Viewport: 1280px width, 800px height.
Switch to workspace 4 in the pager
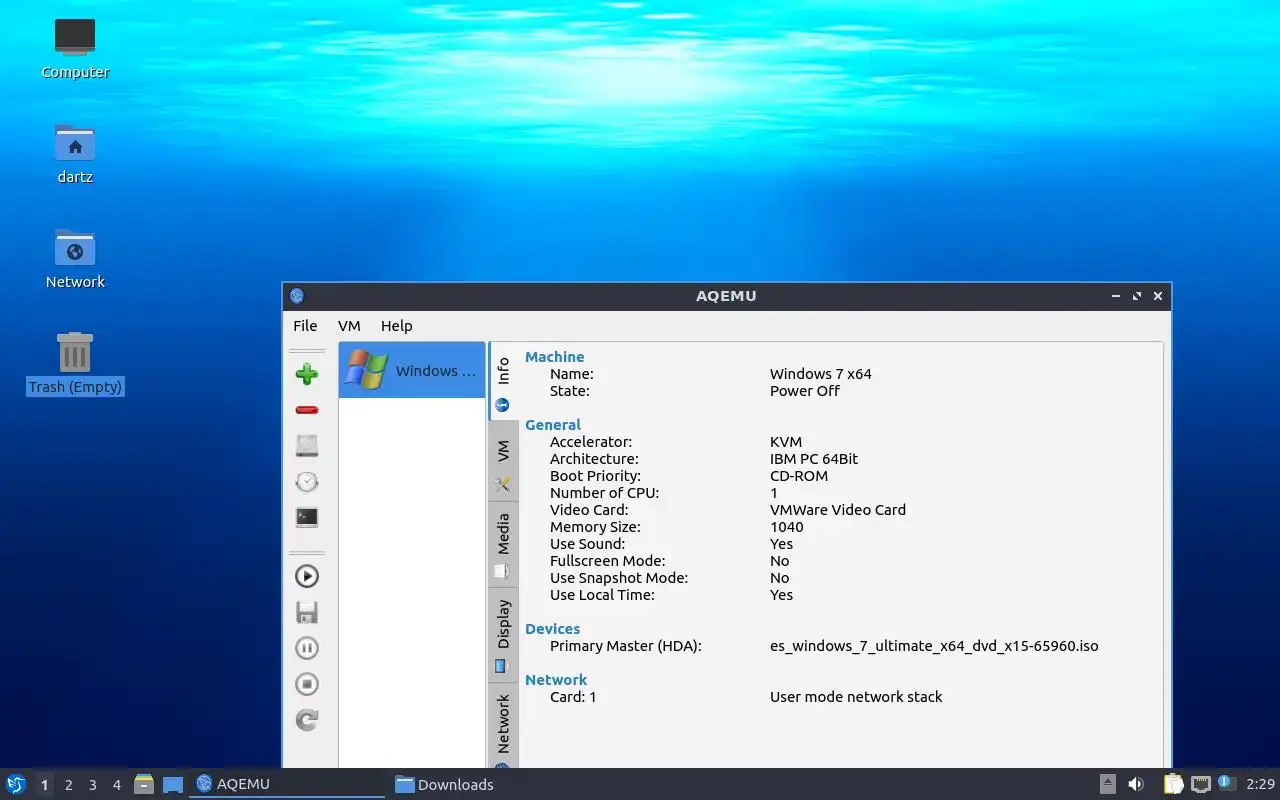pyautogui.click(x=116, y=785)
